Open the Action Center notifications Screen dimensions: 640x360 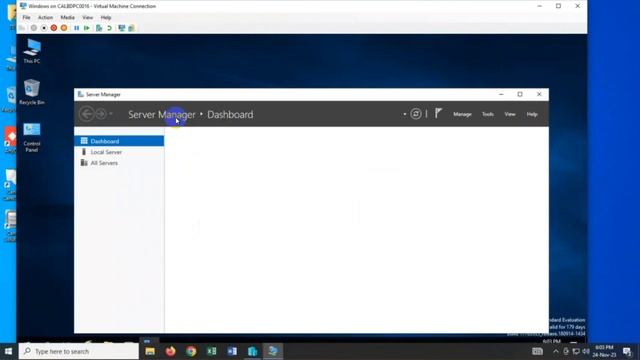pos(627,351)
